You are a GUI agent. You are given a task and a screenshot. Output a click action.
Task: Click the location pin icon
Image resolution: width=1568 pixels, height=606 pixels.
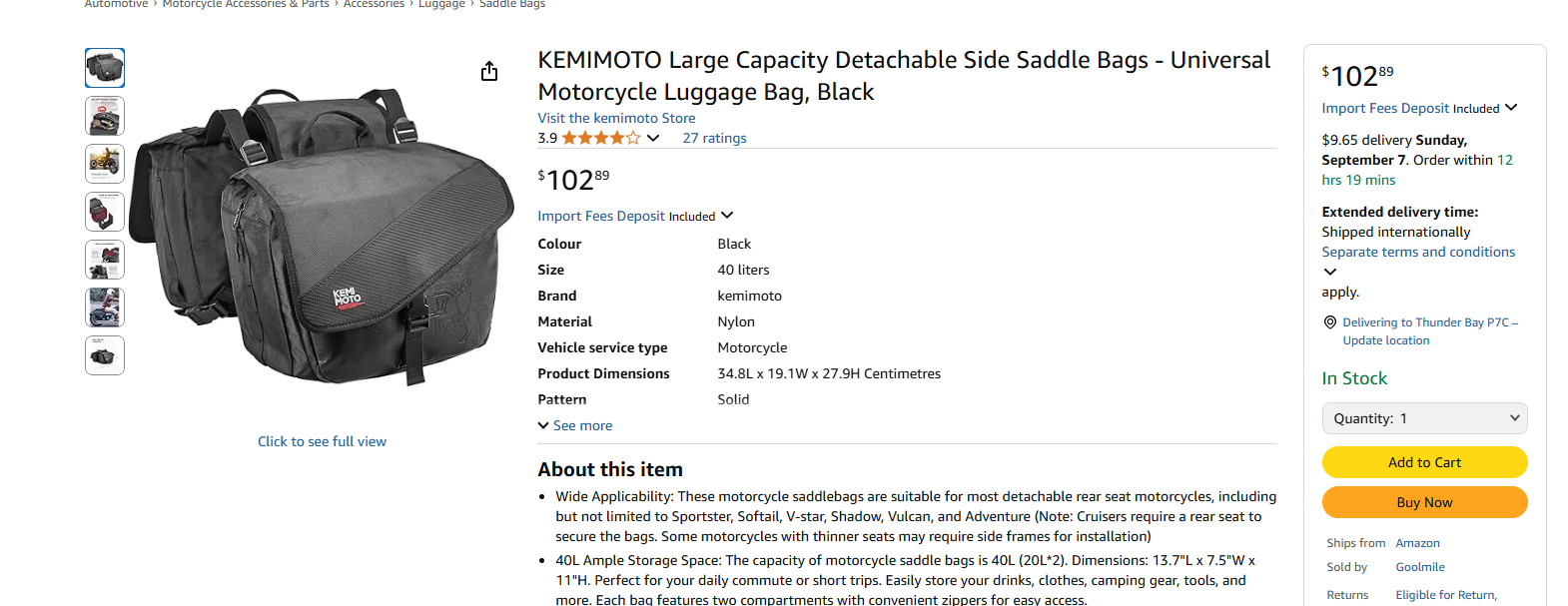(x=1329, y=322)
